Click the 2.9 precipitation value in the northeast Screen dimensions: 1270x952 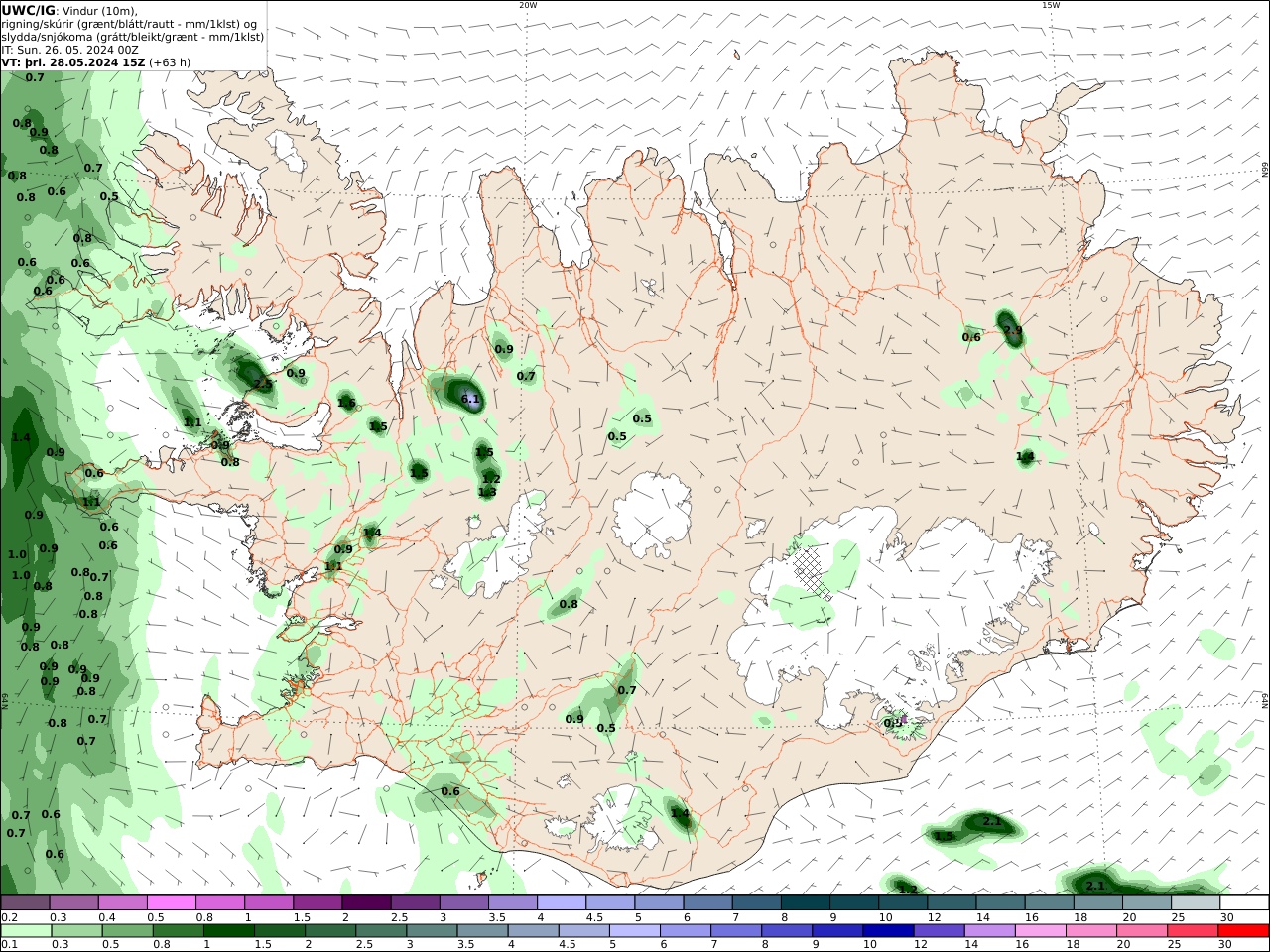point(1012,330)
